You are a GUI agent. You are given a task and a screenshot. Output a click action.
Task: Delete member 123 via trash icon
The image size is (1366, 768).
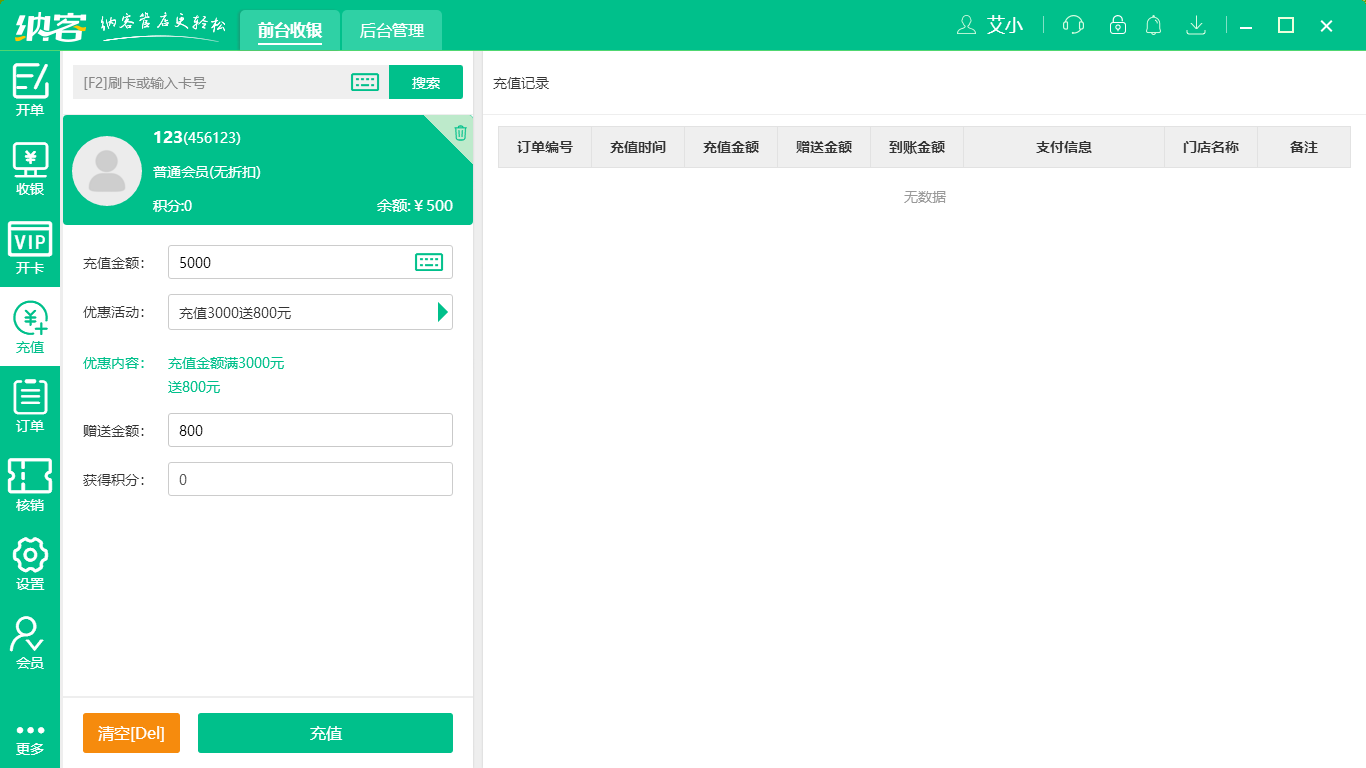[x=458, y=133]
